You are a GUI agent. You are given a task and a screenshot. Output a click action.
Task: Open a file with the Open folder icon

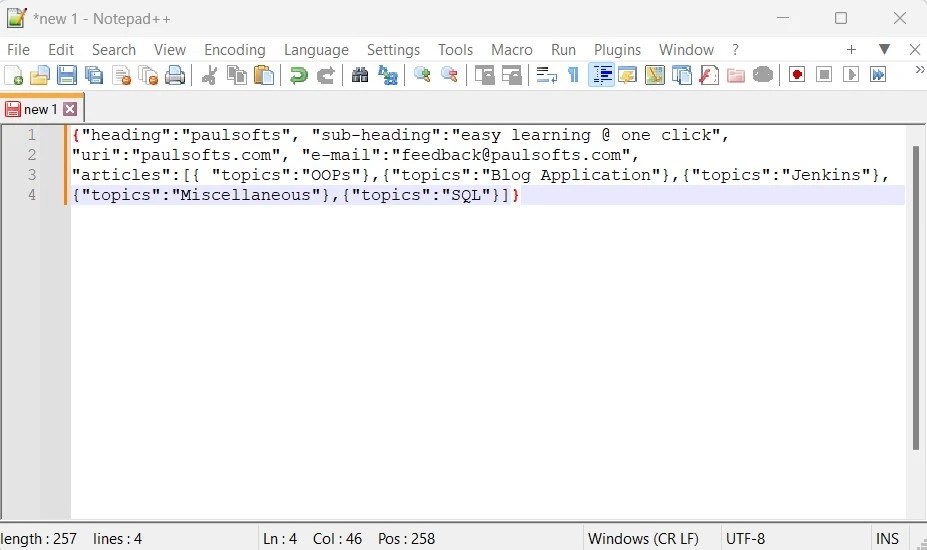[x=40, y=75]
